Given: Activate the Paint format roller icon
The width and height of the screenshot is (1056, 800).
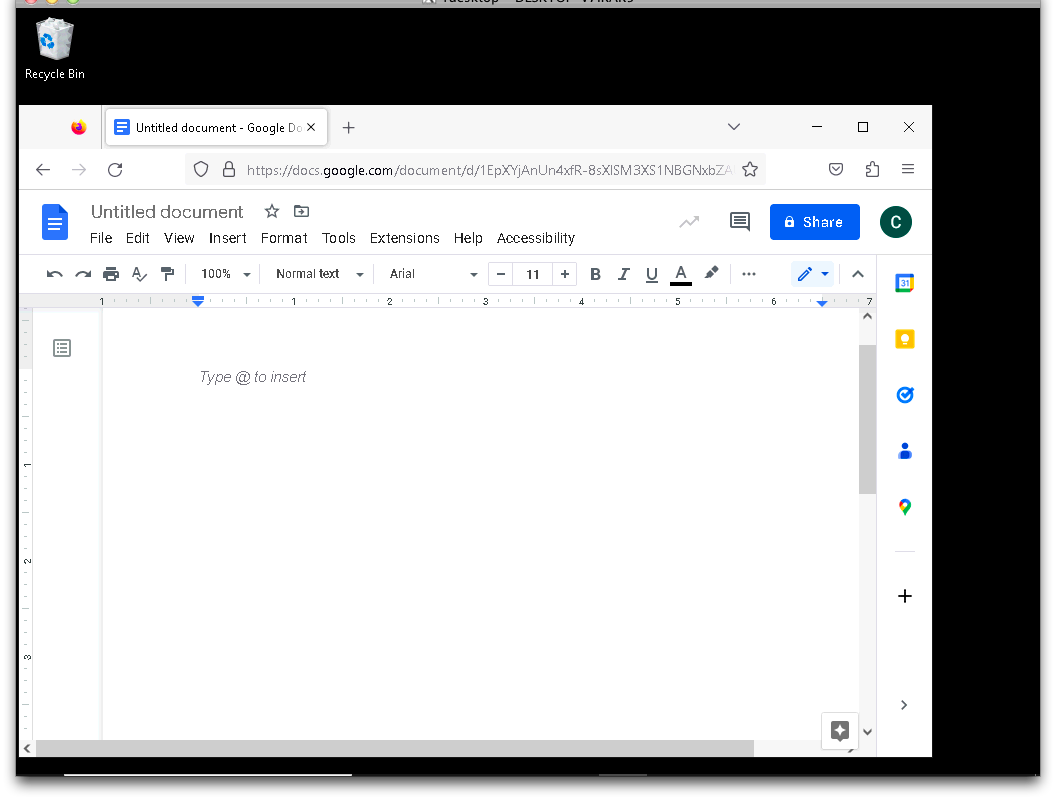Looking at the screenshot, I should (167, 273).
